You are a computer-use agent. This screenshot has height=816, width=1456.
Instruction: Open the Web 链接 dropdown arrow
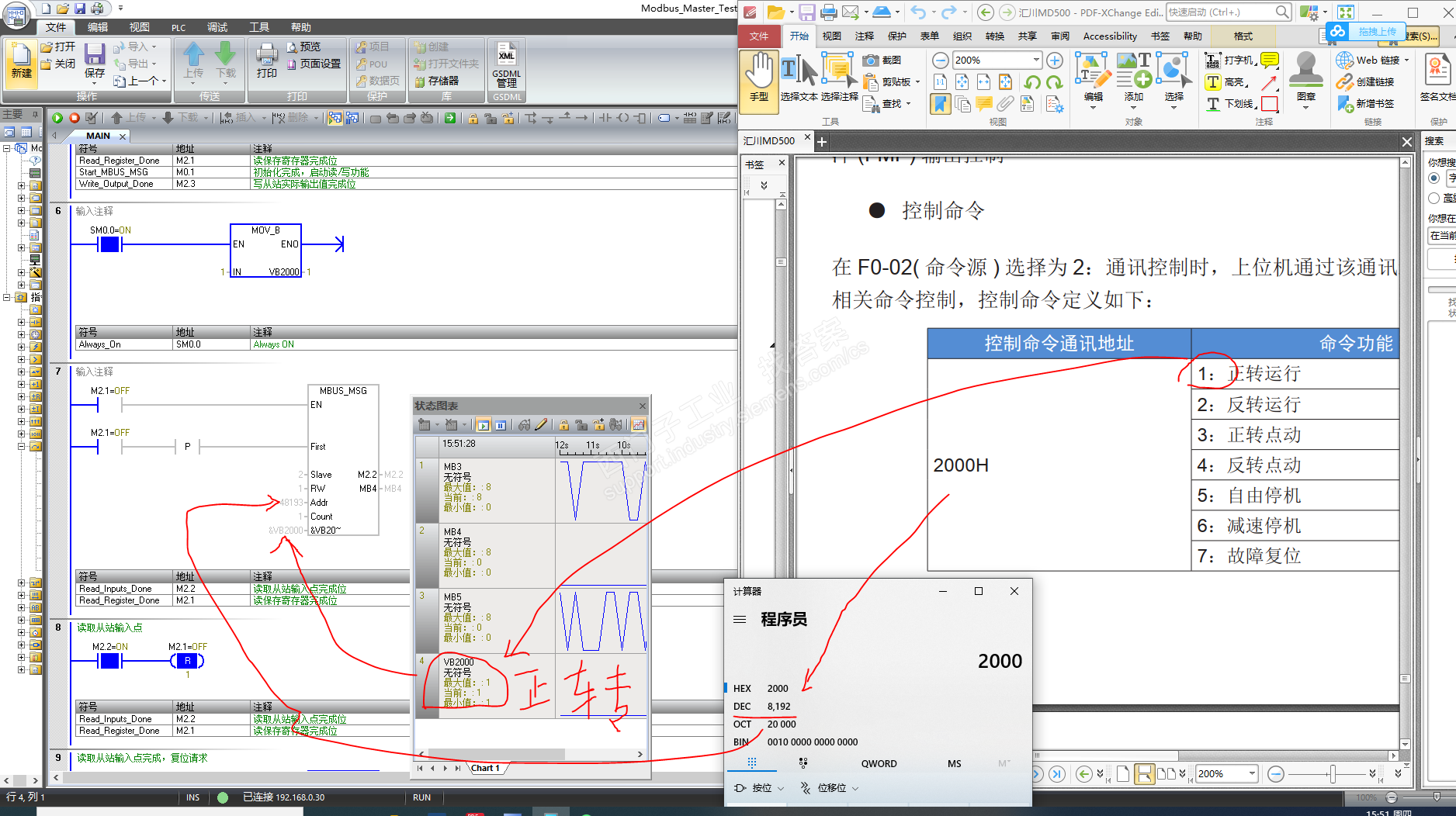click(x=1406, y=60)
